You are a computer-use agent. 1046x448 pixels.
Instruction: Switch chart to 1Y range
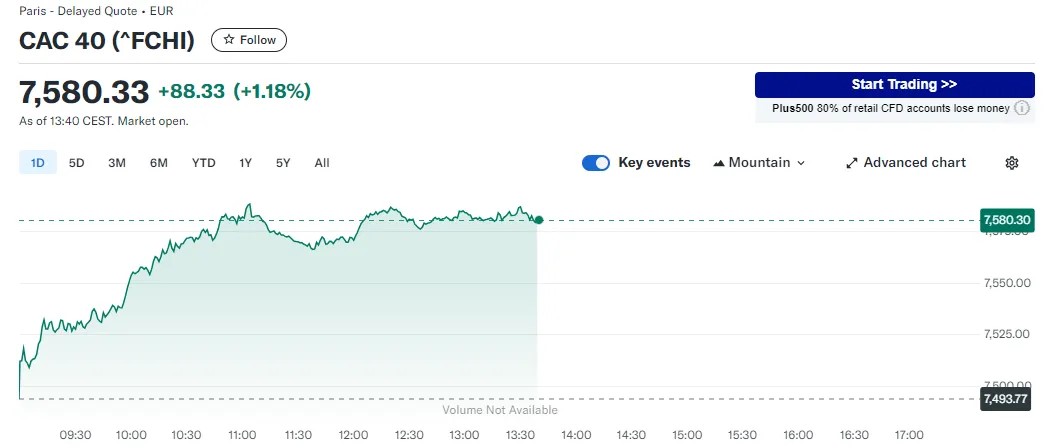pyautogui.click(x=245, y=163)
